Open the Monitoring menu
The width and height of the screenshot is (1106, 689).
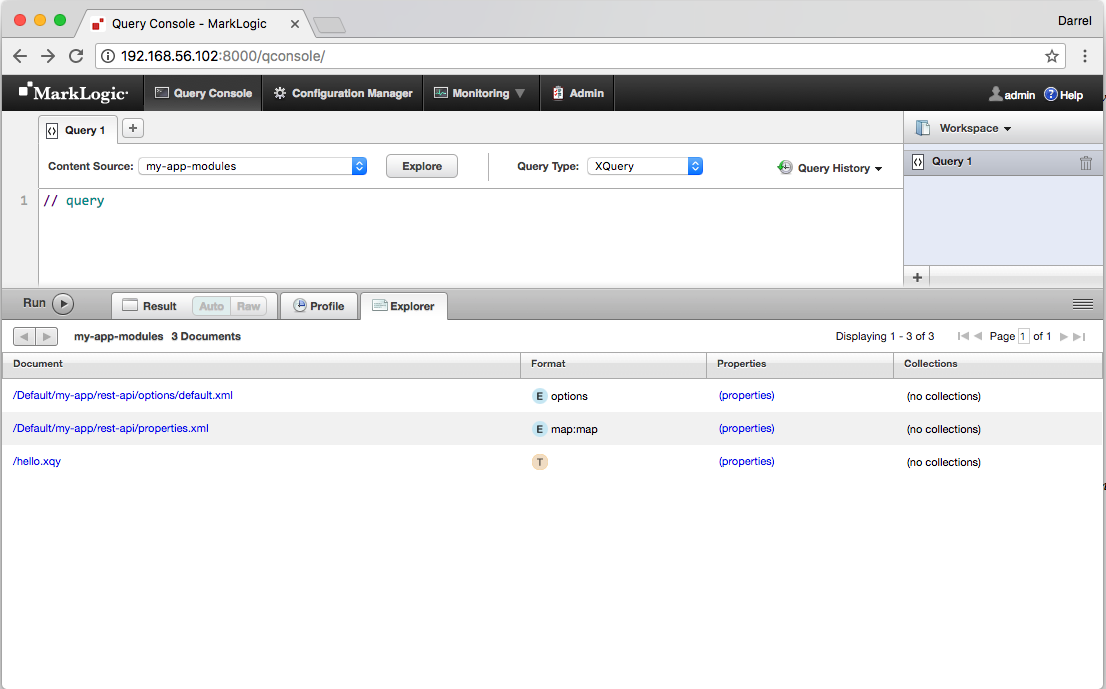[x=482, y=93]
